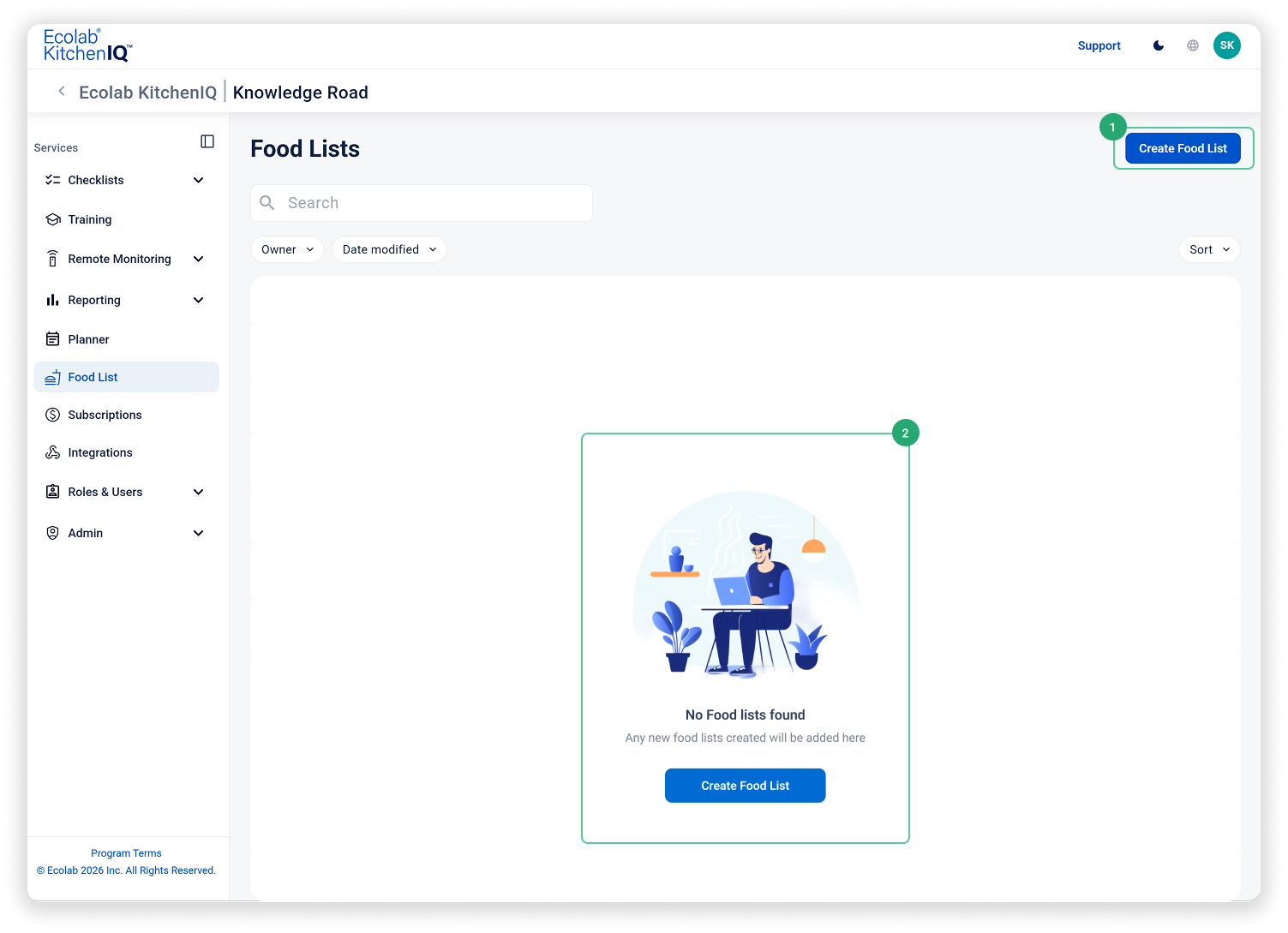Viewport: 1288px width, 933px height.
Task: Open the Subscriptions menu item
Action: [x=126, y=415]
